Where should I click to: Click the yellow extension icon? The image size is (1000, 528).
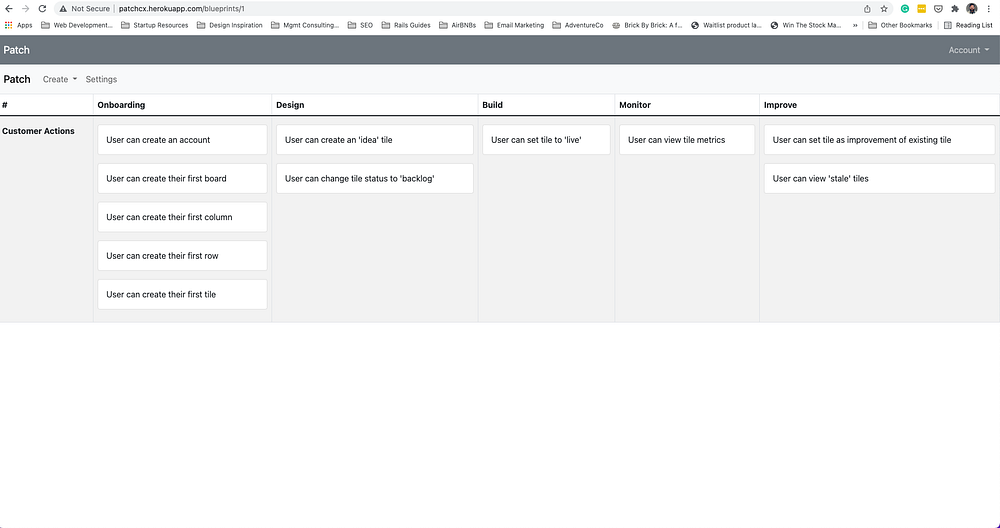(x=922, y=9)
